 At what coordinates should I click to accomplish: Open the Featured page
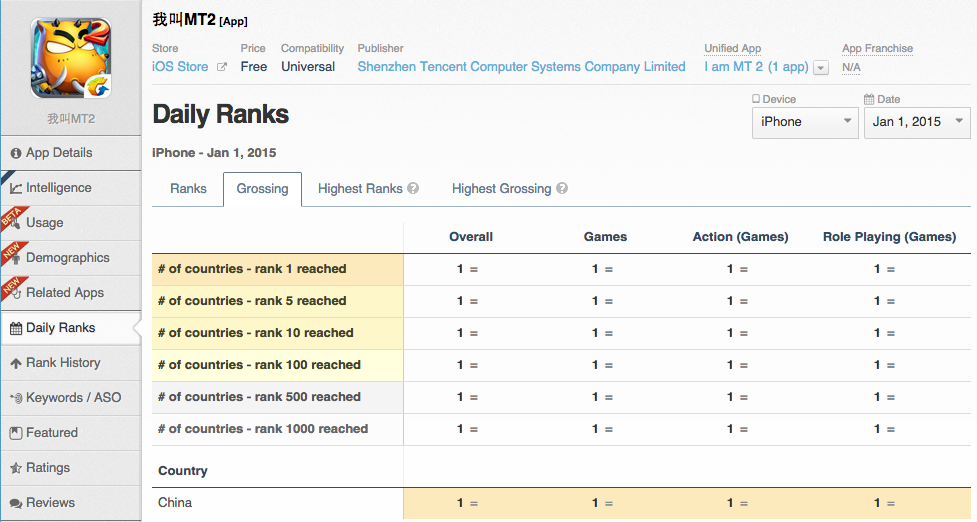point(71,432)
